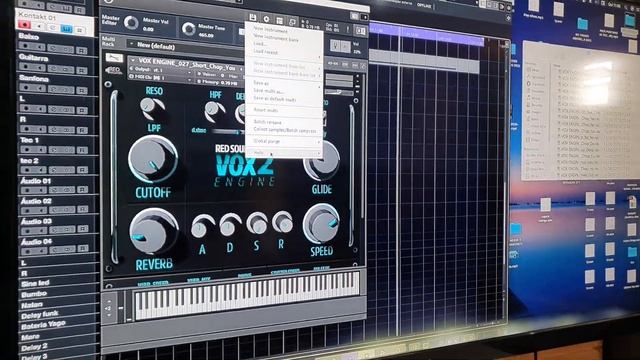Toggle monitor on Áudio 01 track
Viewport: 640px width, 360px height.
coord(41,190)
